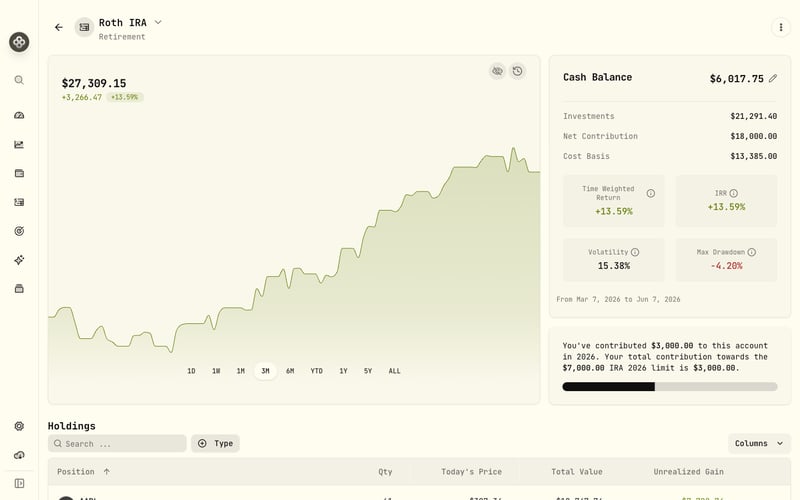Select the YTD time range tab
This screenshot has height=500, width=800.
(316, 371)
